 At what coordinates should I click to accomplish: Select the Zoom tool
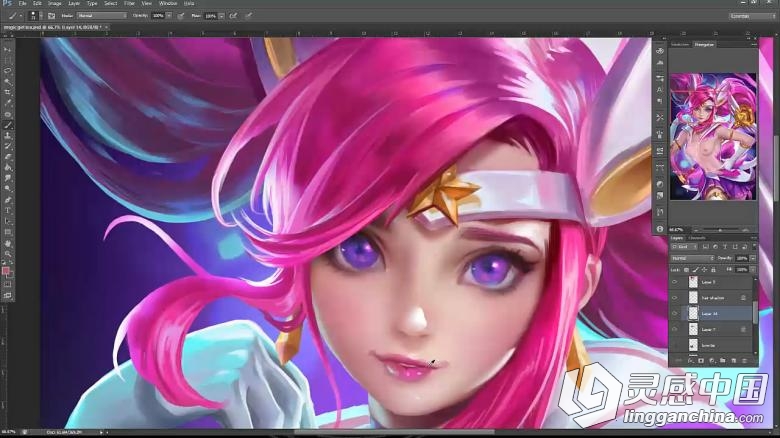coord(7,254)
